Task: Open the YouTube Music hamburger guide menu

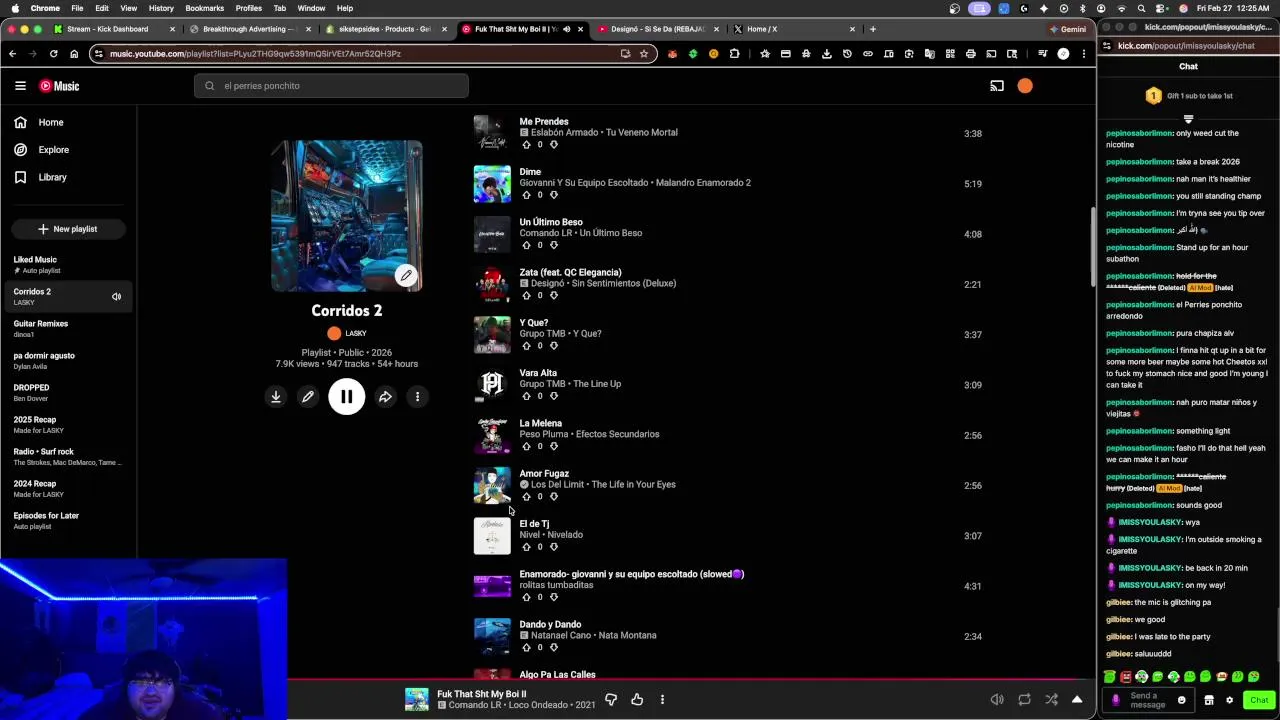Action: (x=20, y=86)
